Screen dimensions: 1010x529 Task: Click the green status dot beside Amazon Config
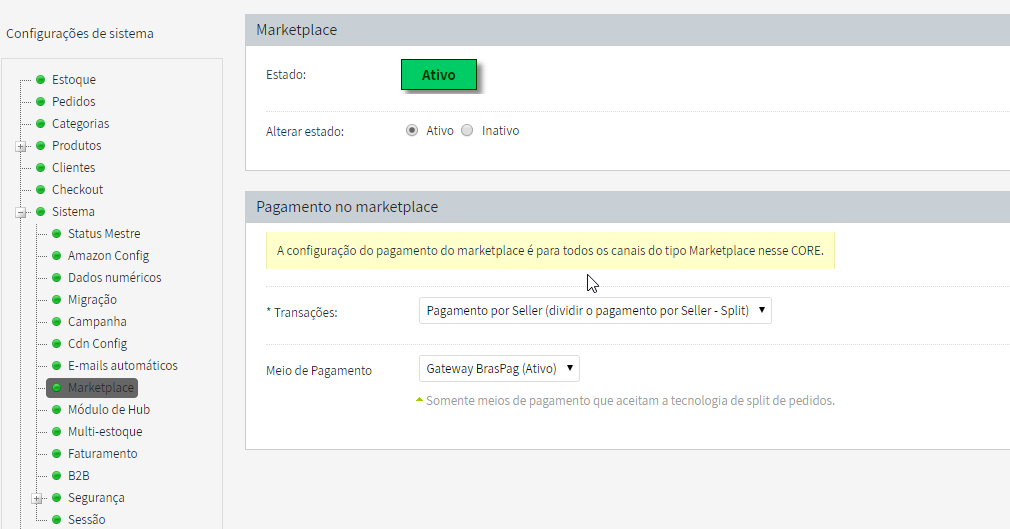tap(57, 256)
